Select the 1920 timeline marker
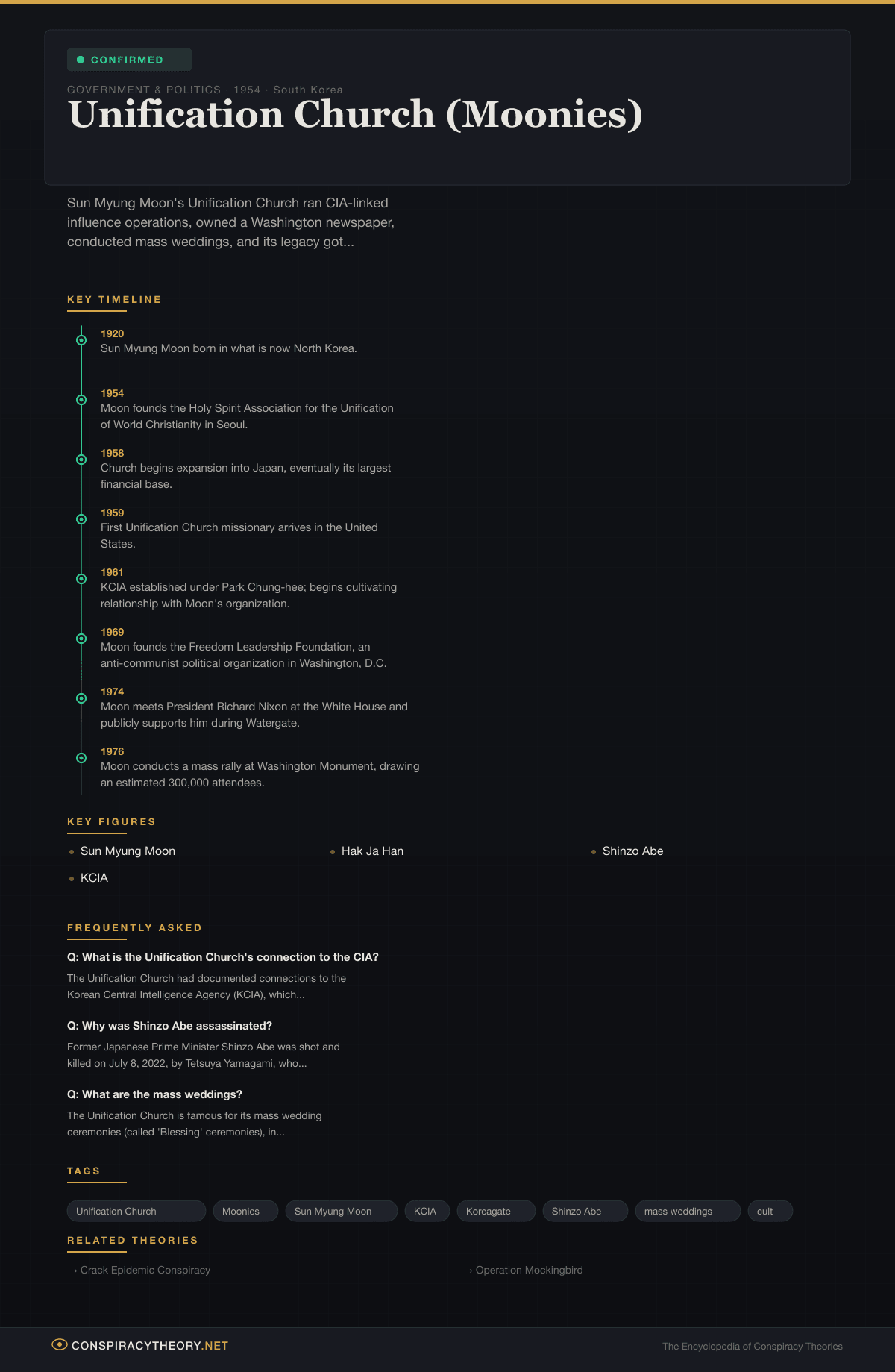 click(81, 340)
